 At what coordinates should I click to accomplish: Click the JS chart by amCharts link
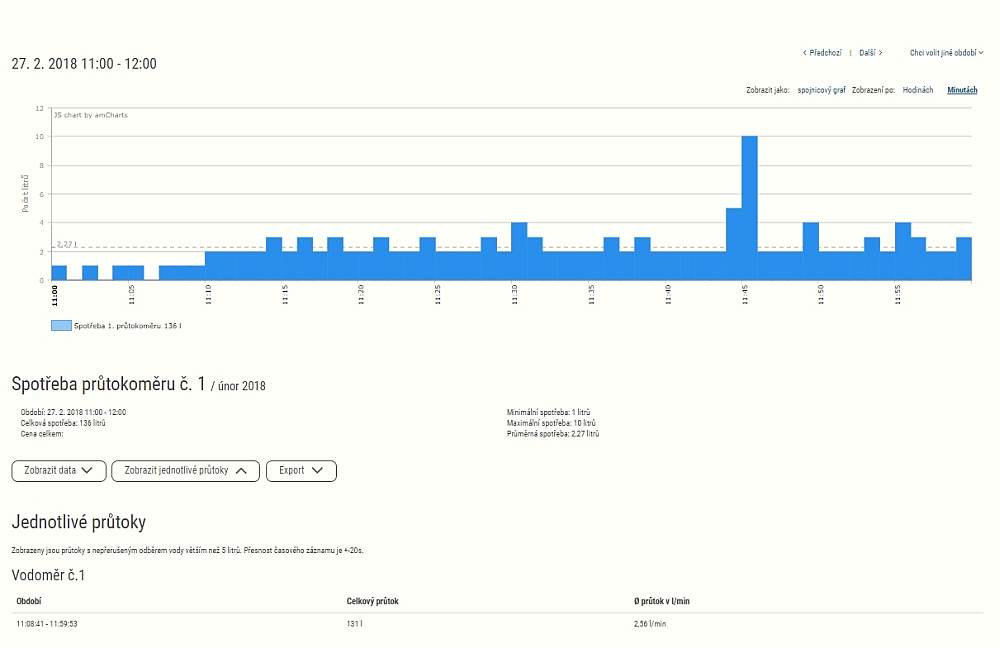click(x=90, y=115)
